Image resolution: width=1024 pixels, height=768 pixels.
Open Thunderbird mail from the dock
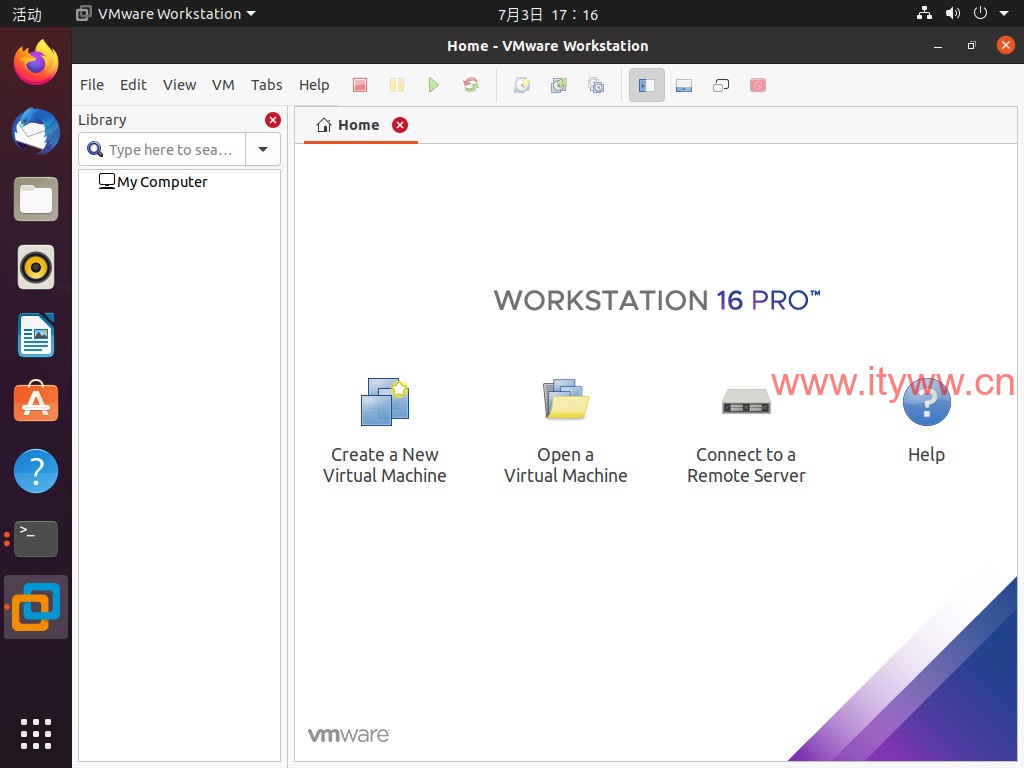[x=36, y=131]
